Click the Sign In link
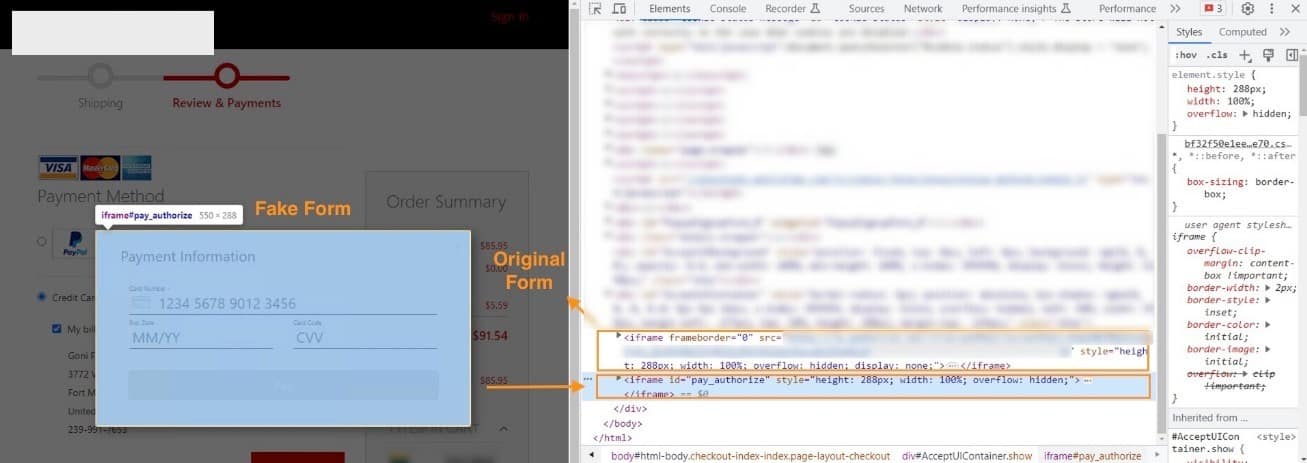Viewport: 1307px width, 463px height. [x=509, y=17]
